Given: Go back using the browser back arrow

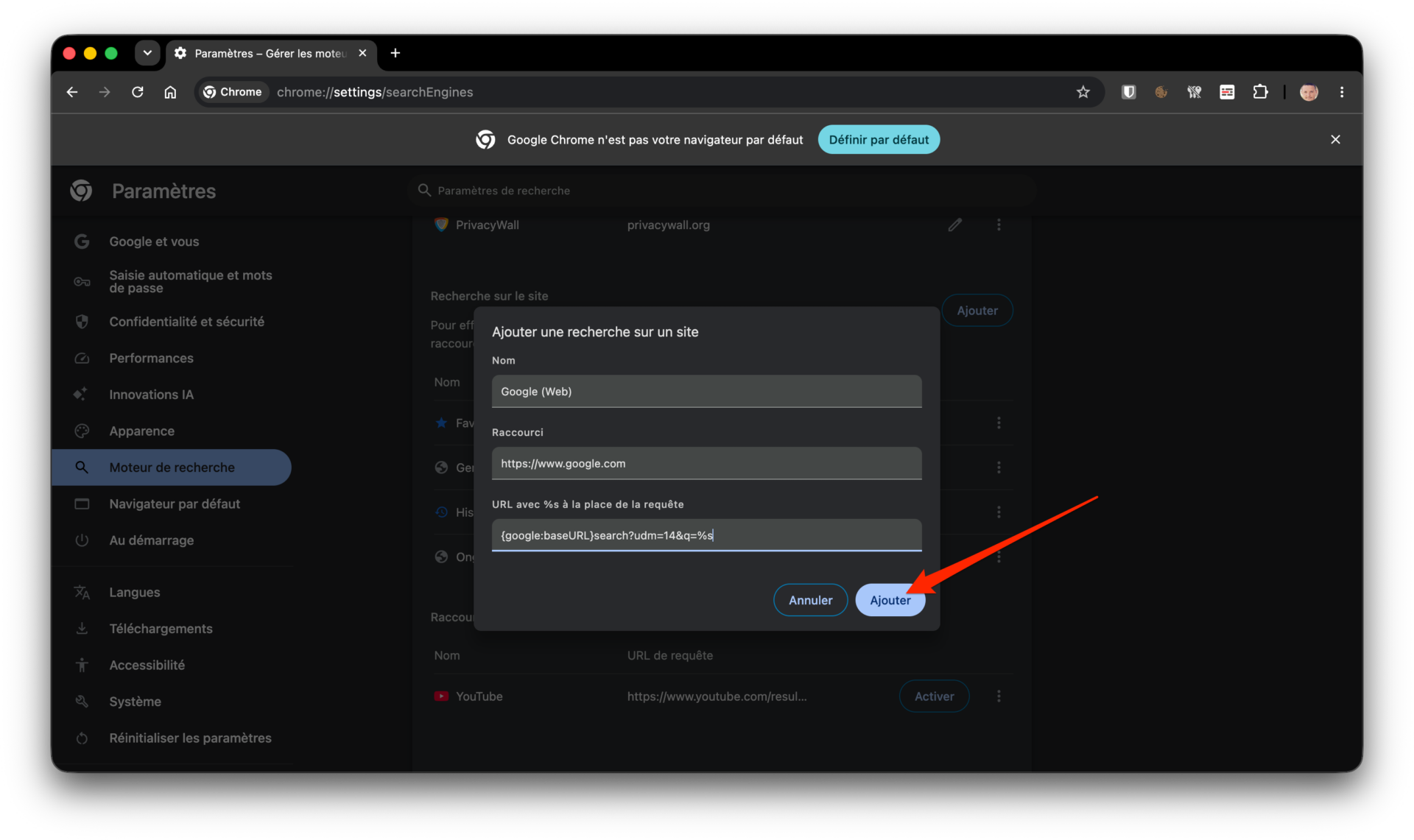Looking at the screenshot, I should (71, 92).
